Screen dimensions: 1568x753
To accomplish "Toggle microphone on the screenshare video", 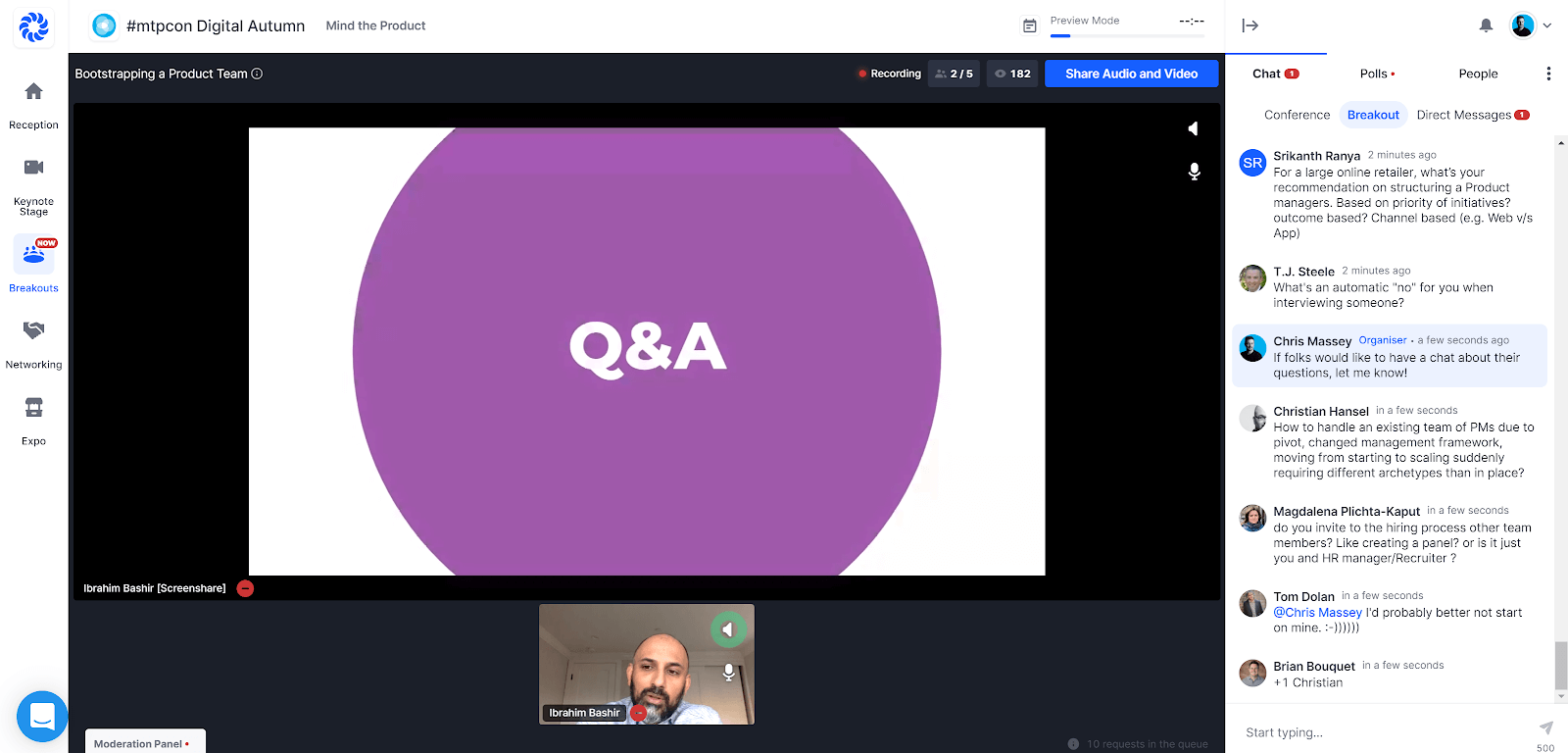I will [x=1194, y=172].
